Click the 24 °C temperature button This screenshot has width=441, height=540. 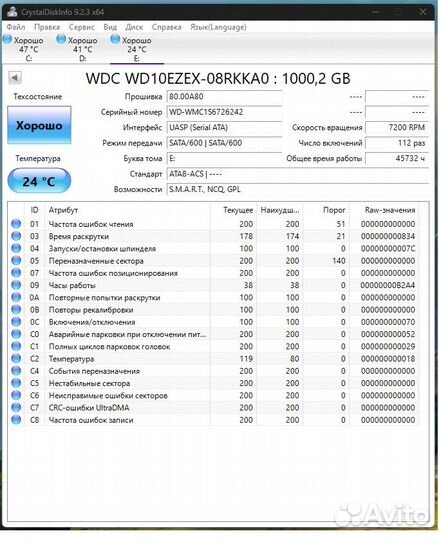(39, 181)
